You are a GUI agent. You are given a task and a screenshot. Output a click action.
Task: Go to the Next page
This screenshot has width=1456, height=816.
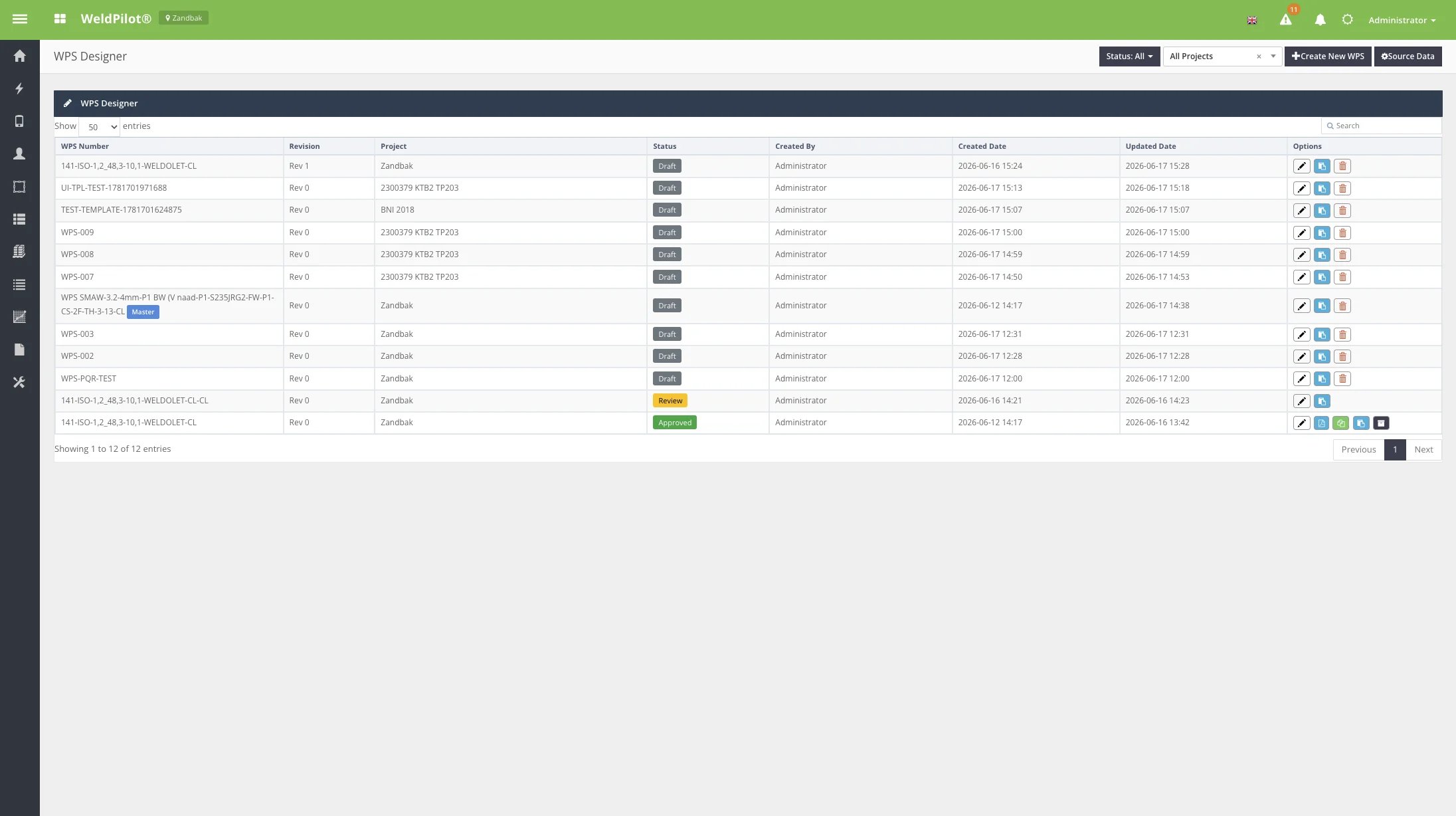1423,450
